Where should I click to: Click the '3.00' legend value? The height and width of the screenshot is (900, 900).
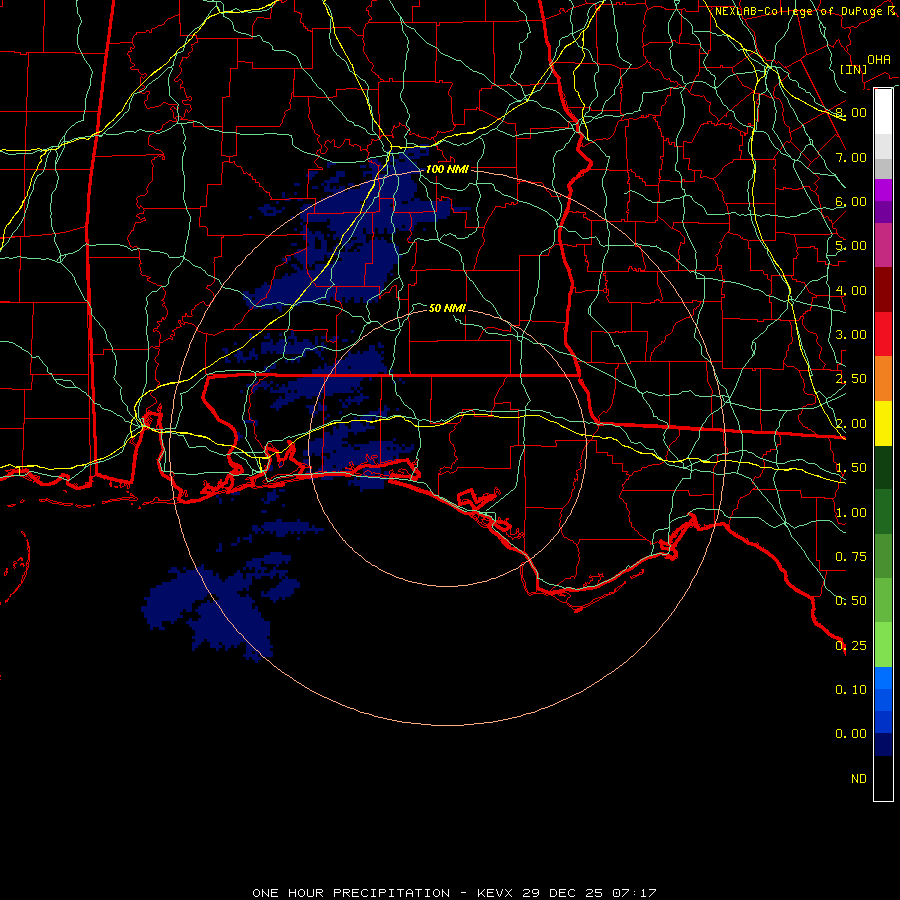coord(851,335)
